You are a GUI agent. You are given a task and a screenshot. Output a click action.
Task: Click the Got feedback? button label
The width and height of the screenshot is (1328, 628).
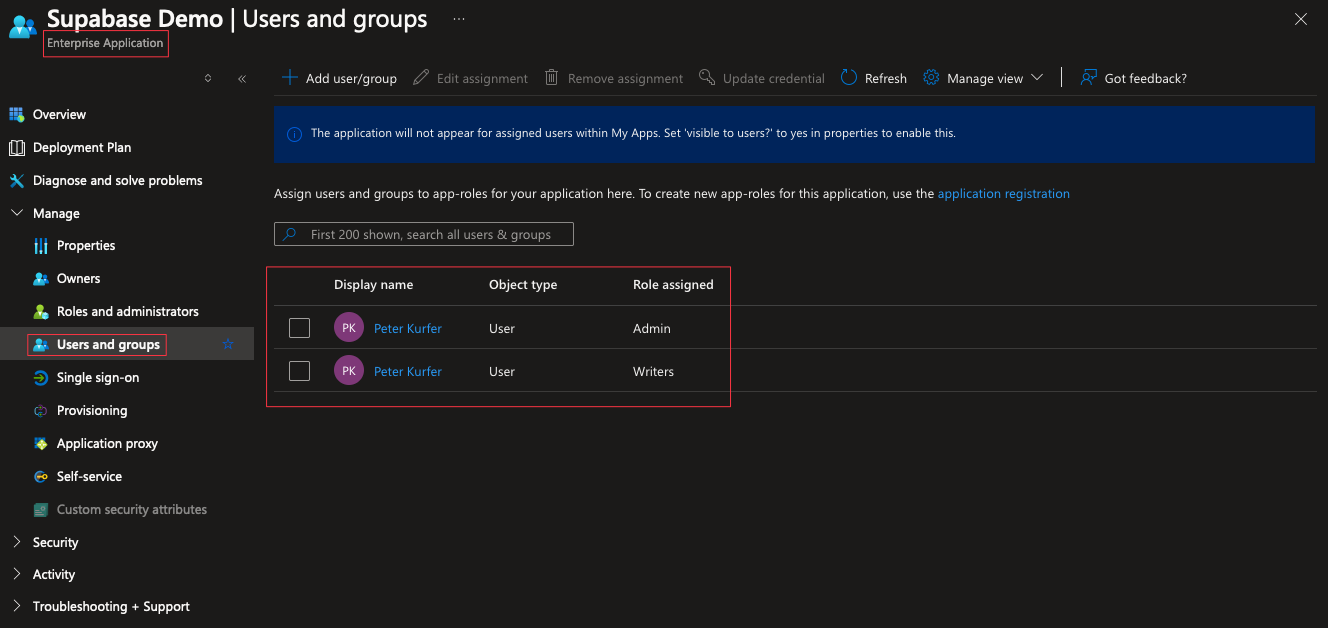coord(1146,78)
